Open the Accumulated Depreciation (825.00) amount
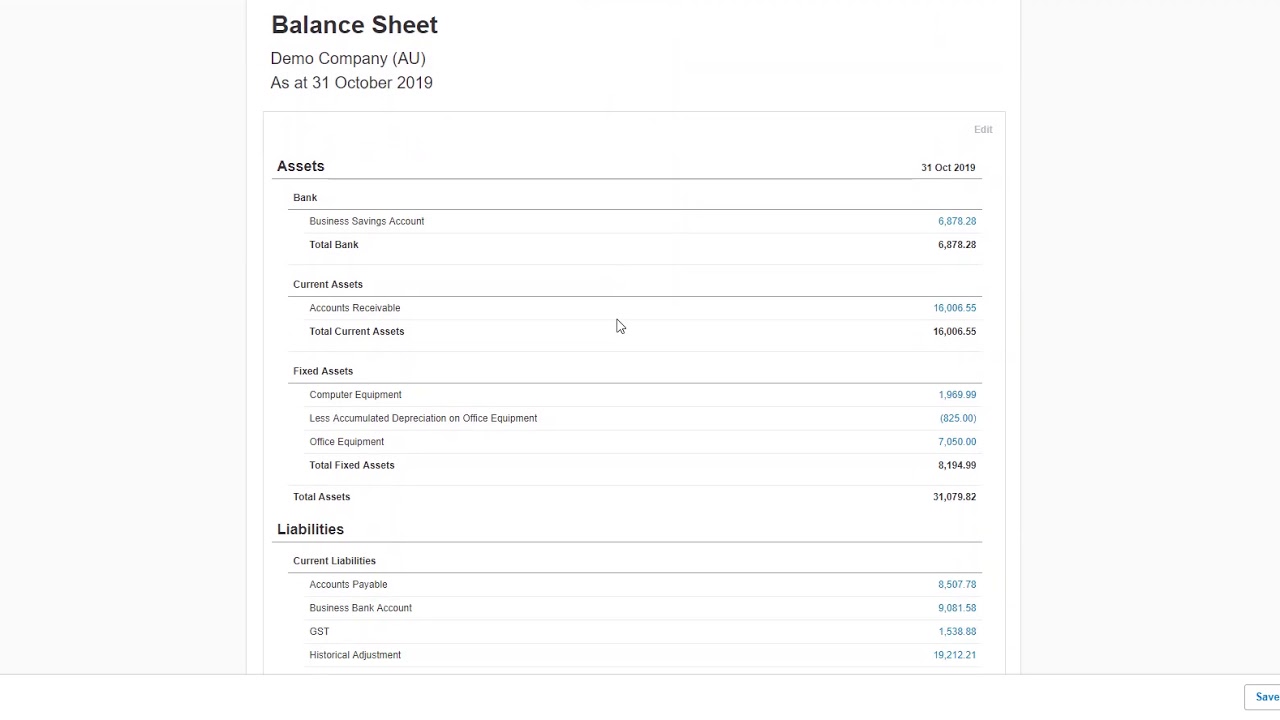Screen dimensions: 1280x720 957,418
